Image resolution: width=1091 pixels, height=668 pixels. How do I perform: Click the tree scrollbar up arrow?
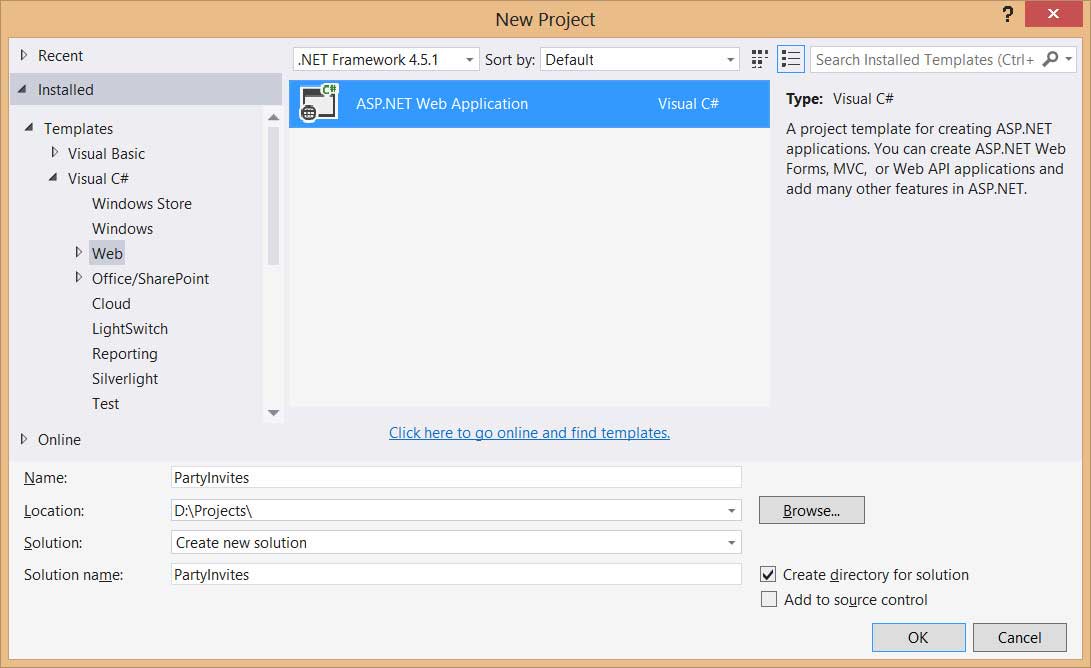[x=273, y=118]
